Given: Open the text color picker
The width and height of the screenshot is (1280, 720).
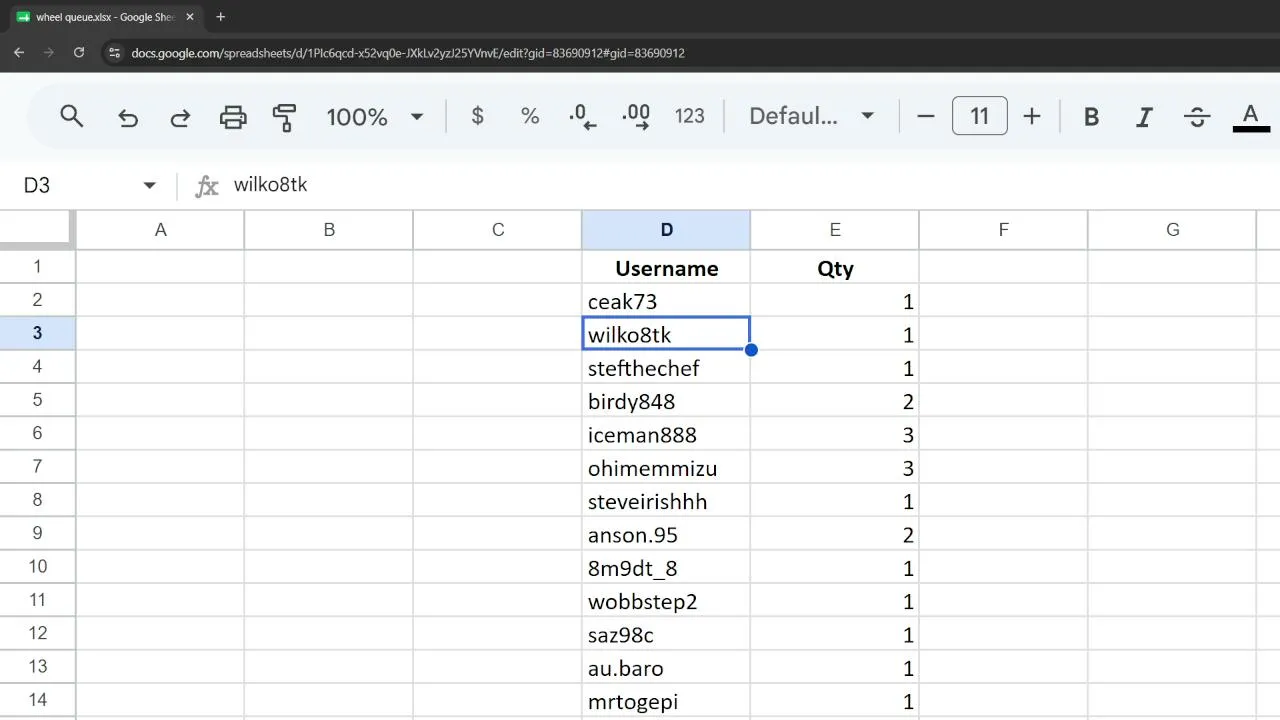Looking at the screenshot, I should tap(1250, 117).
